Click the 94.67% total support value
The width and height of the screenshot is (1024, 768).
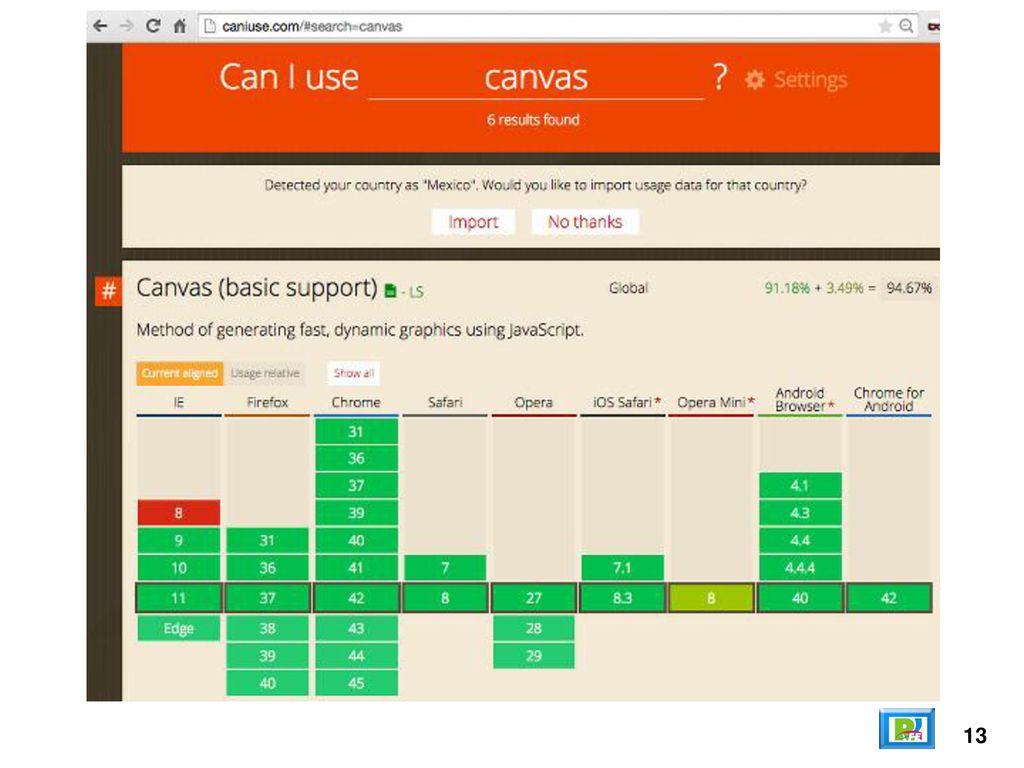[x=909, y=288]
